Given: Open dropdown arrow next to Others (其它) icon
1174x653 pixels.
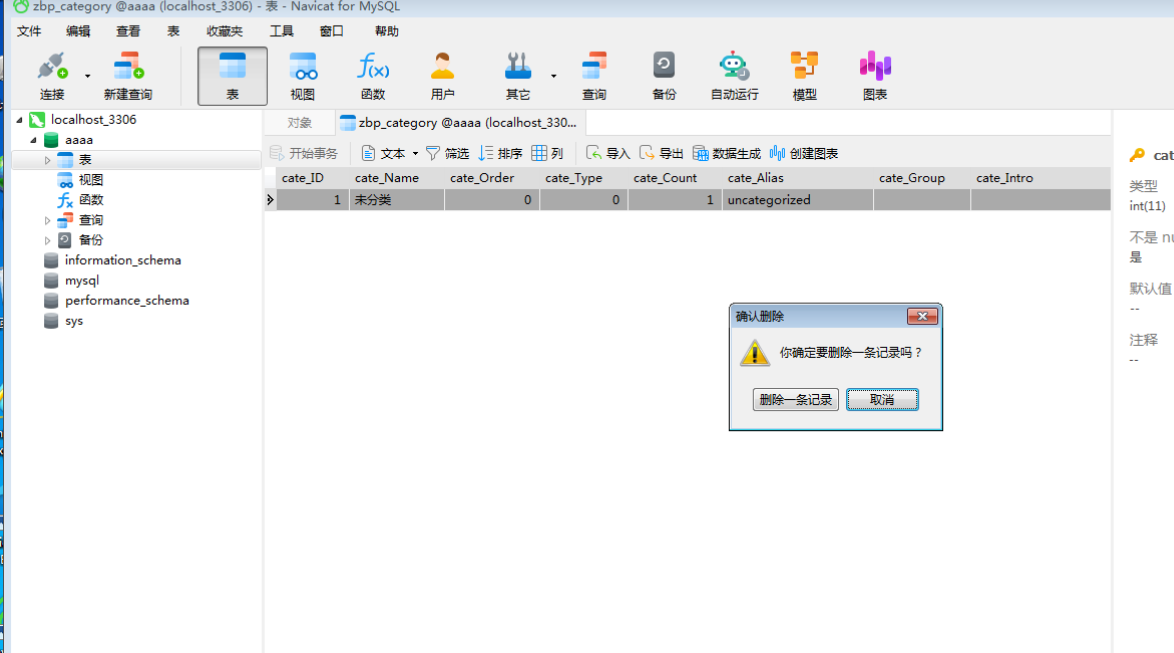Looking at the screenshot, I should pyautogui.click(x=553, y=76).
